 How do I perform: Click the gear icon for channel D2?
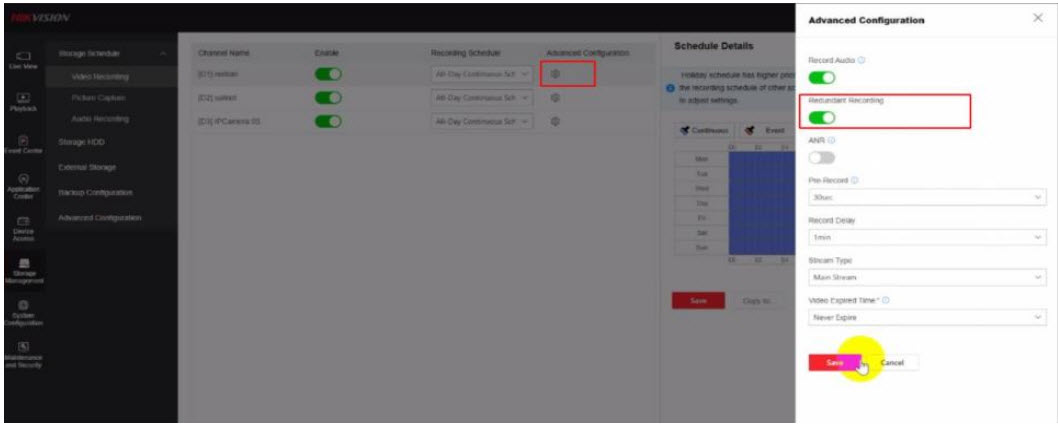pyautogui.click(x=555, y=98)
